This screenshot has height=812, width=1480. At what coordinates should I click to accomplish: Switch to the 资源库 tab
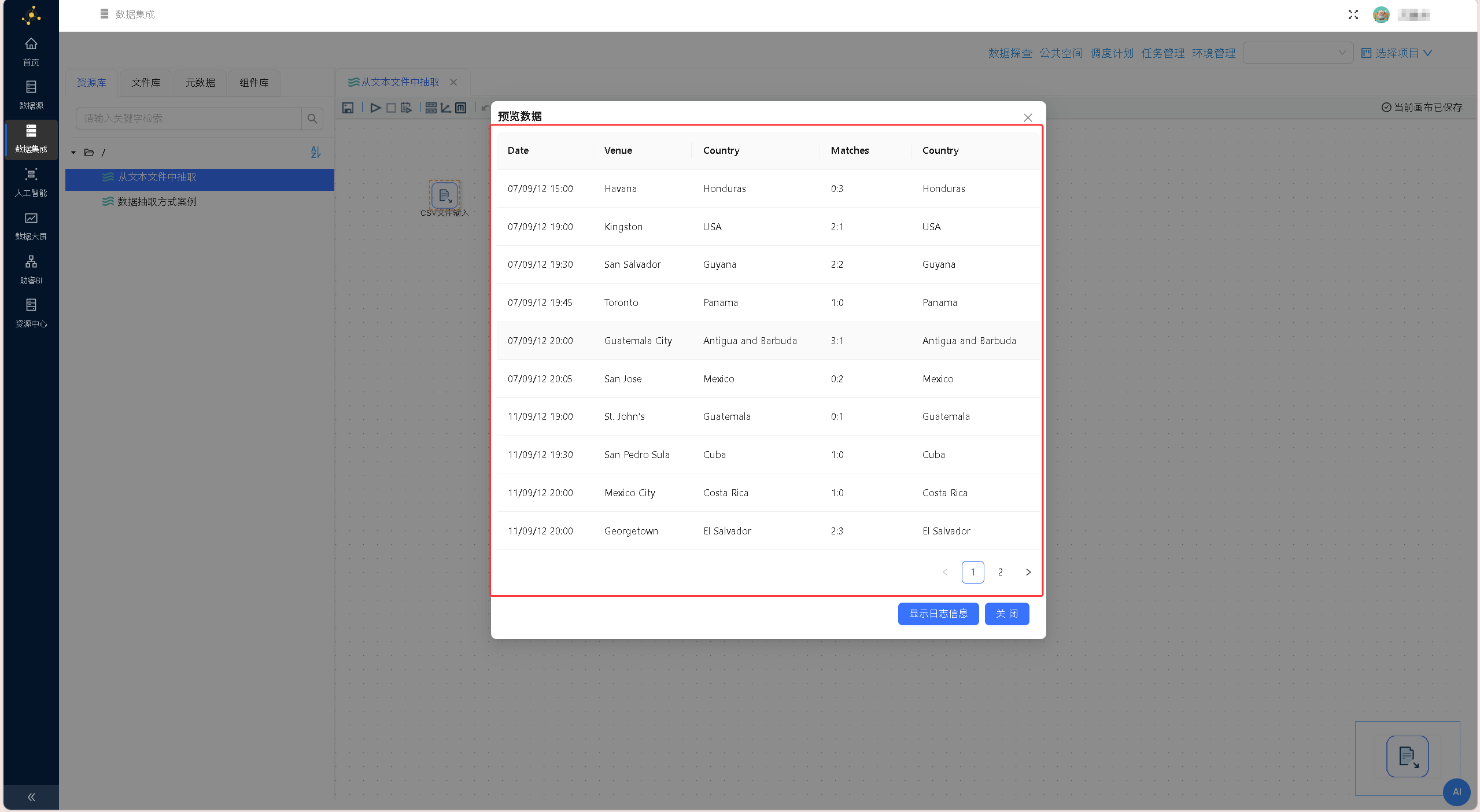(91, 83)
